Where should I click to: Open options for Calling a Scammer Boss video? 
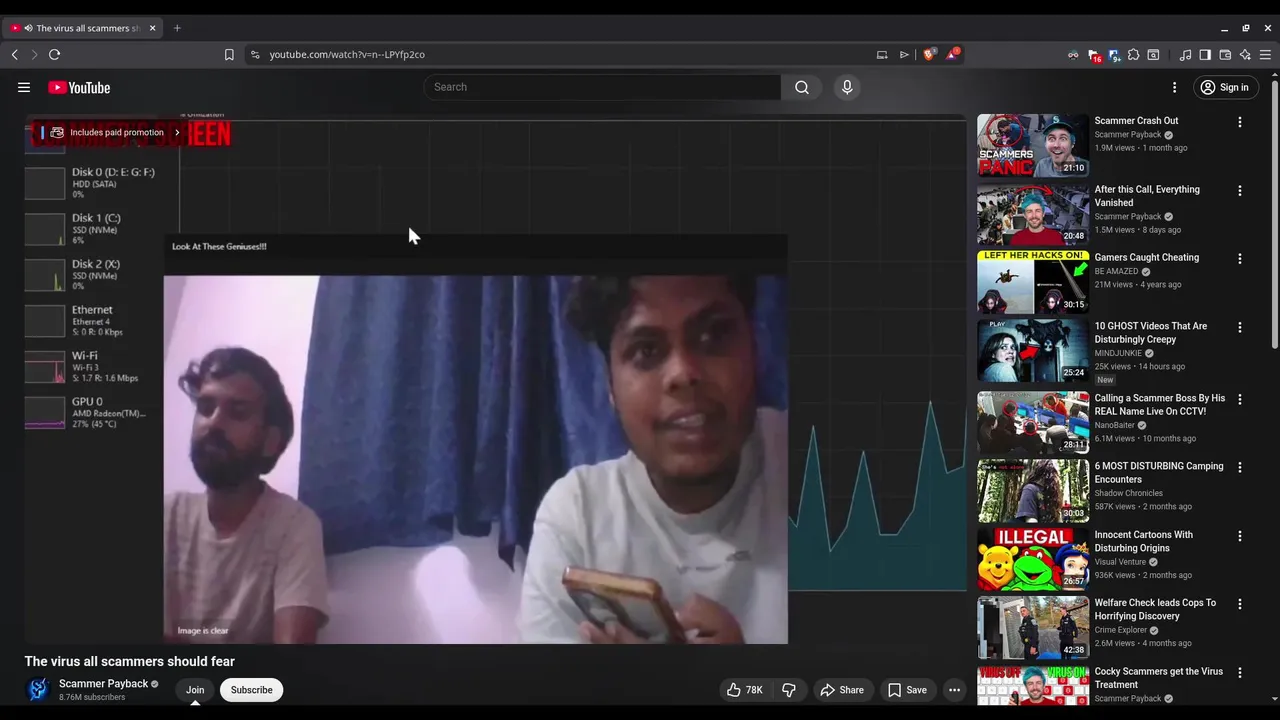pyautogui.click(x=1240, y=399)
